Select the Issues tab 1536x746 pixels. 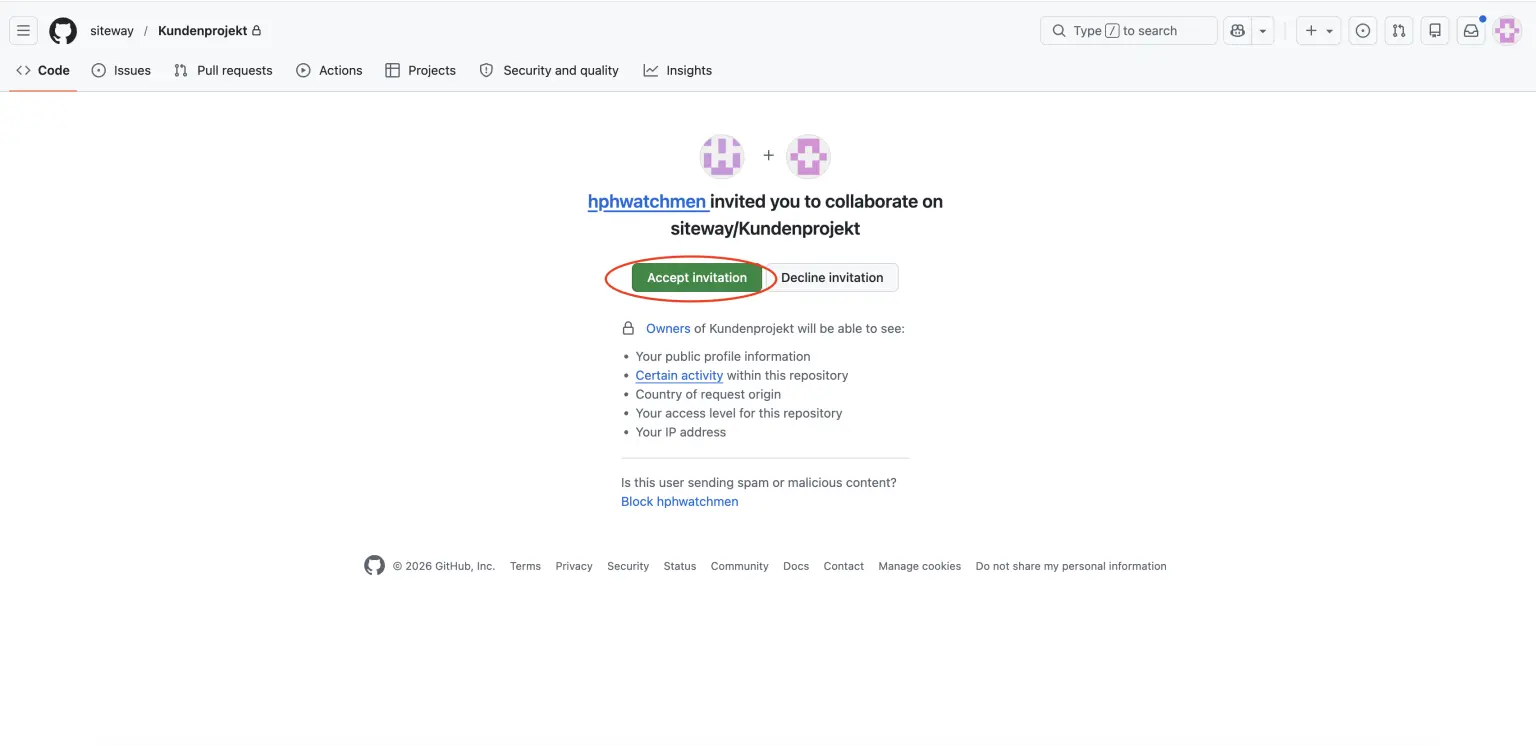tap(121, 70)
